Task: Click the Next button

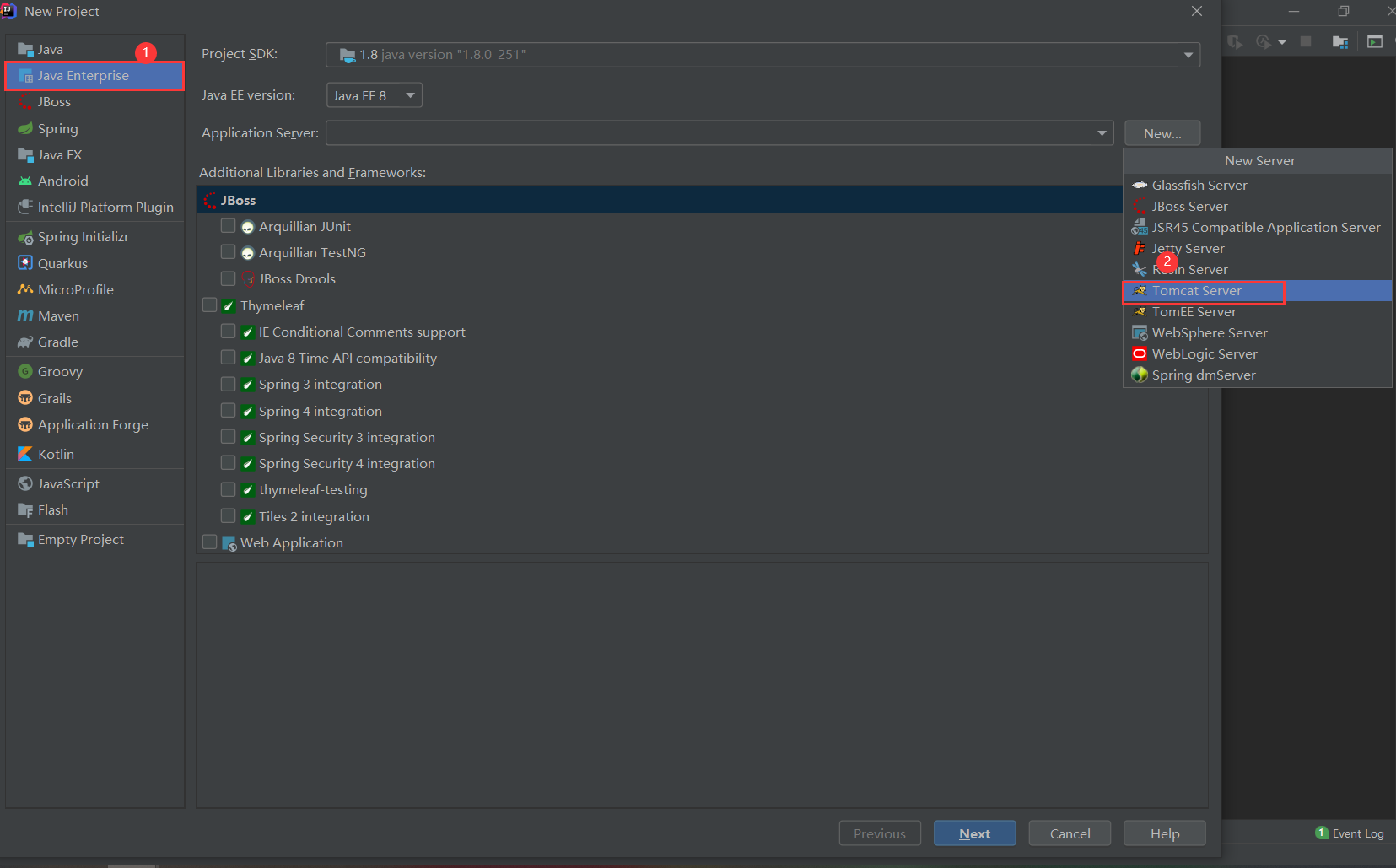Action: [974, 833]
